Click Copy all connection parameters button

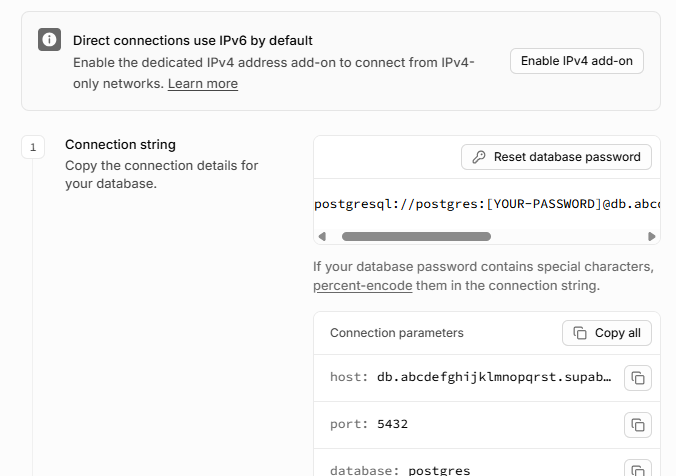pos(607,333)
